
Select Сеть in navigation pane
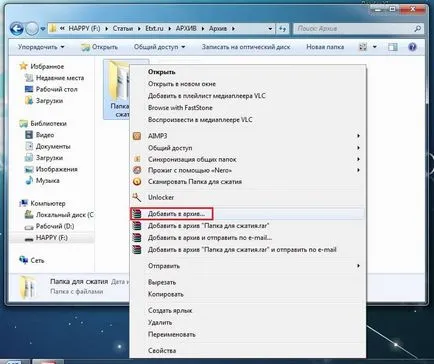[x=32, y=260]
